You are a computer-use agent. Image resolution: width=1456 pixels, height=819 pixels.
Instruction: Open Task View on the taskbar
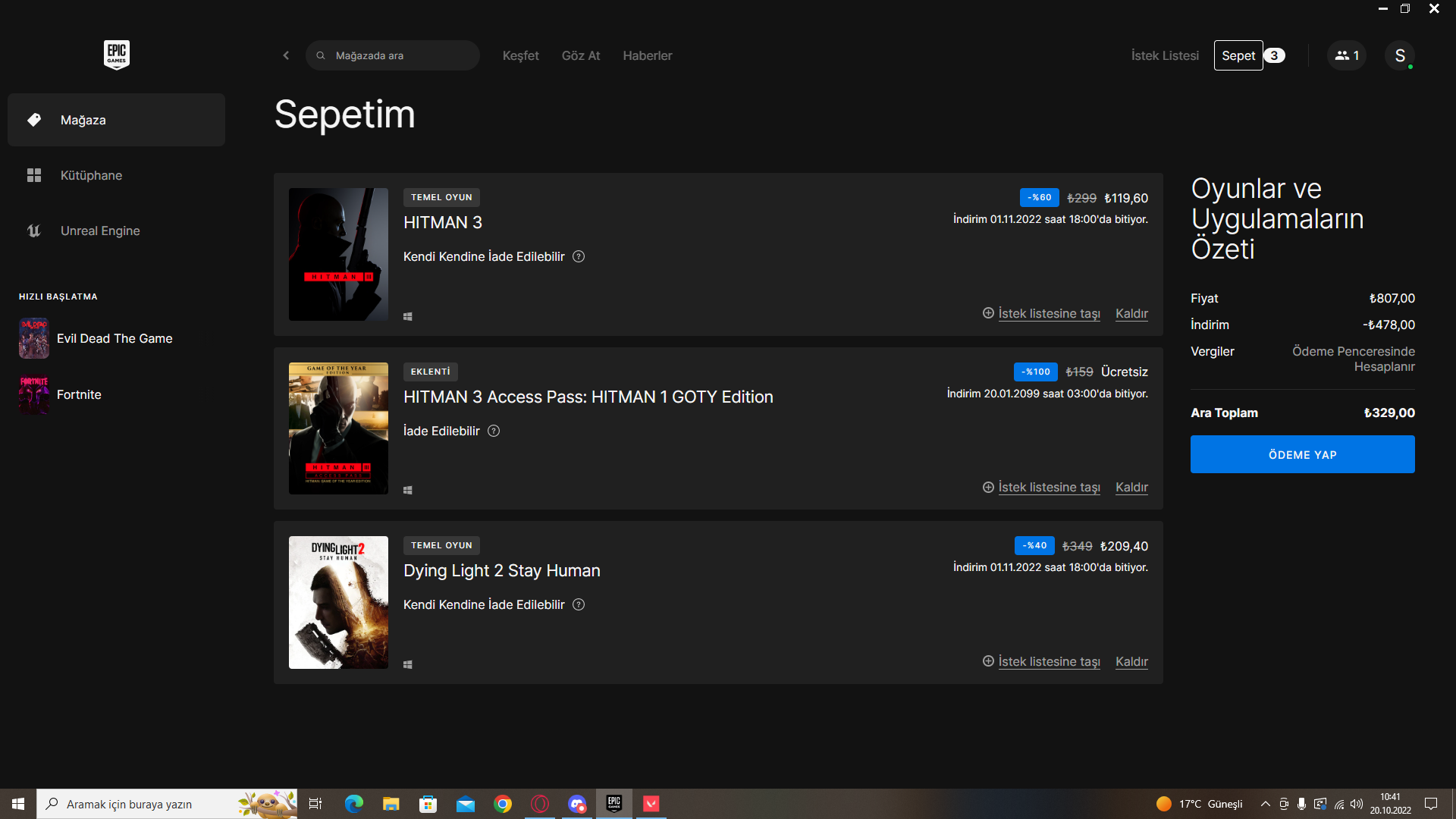pyautogui.click(x=315, y=804)
